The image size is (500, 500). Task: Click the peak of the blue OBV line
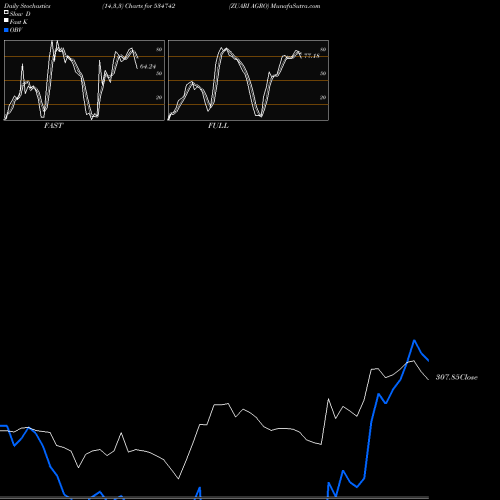point(414,340)
